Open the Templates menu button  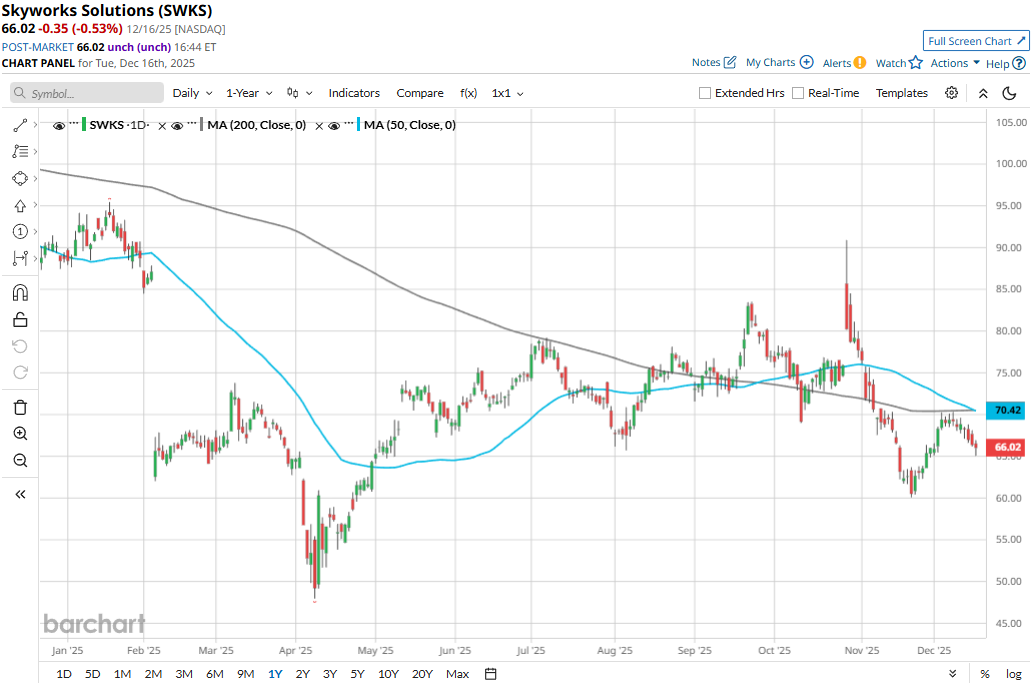pos(902,93)
